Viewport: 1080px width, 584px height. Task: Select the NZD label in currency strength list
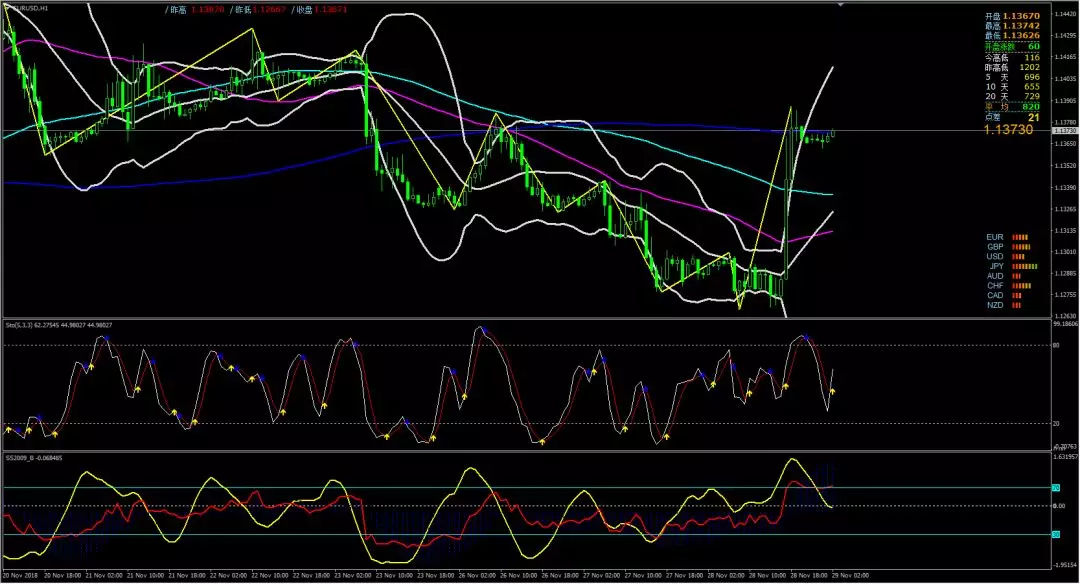click(995, 306)
